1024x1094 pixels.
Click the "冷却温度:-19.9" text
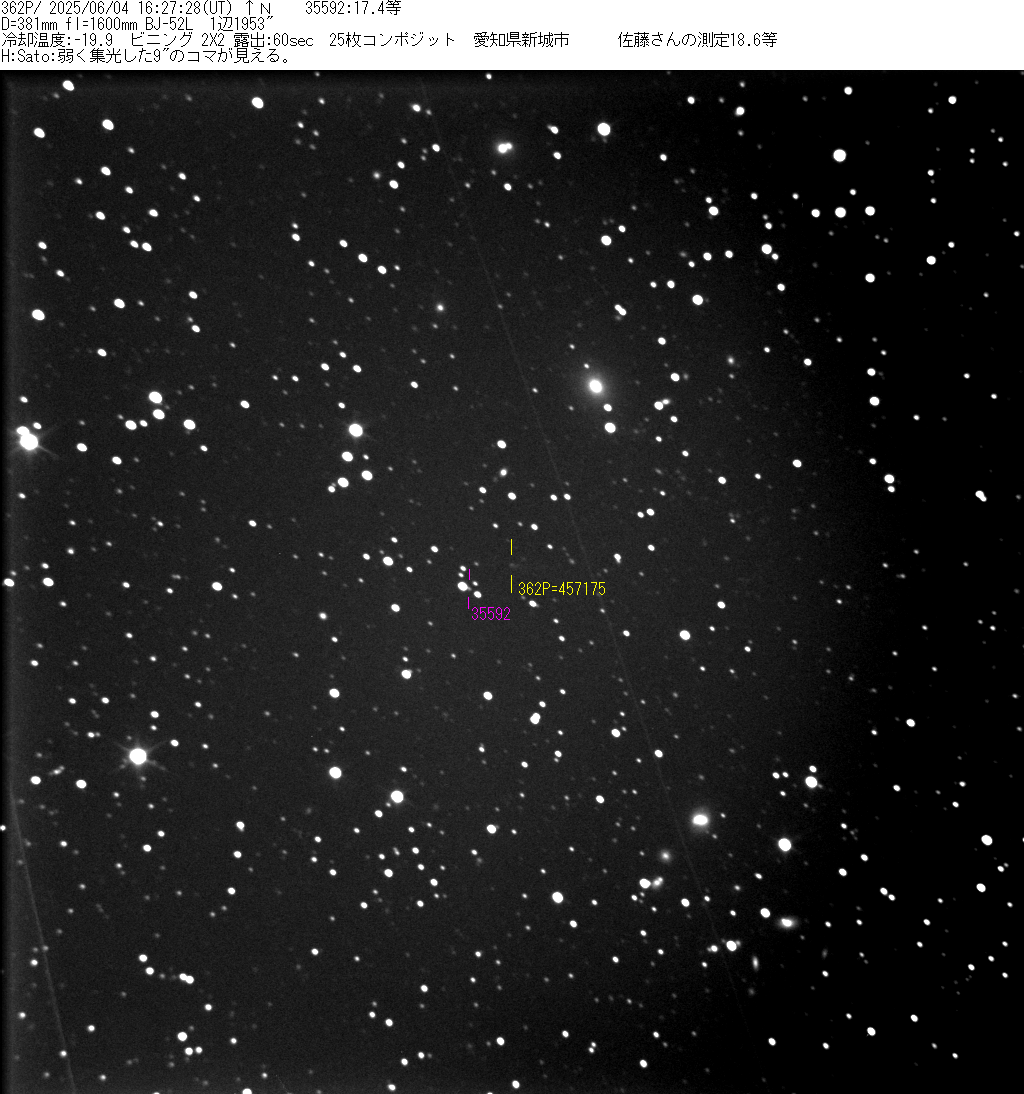(57, 40)
